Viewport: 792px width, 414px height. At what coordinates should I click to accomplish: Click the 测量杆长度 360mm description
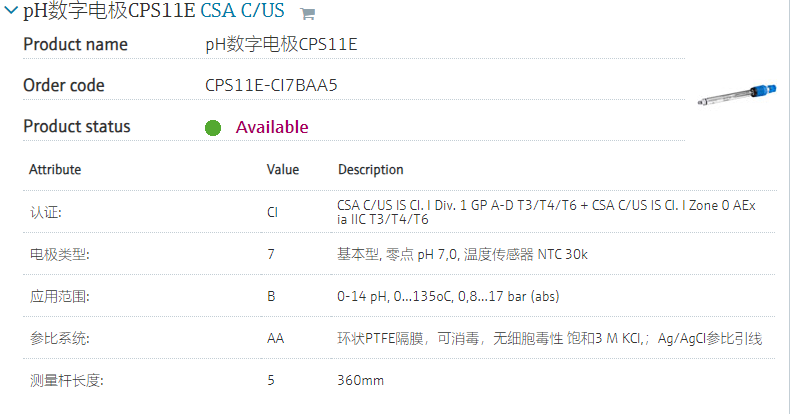361,380
